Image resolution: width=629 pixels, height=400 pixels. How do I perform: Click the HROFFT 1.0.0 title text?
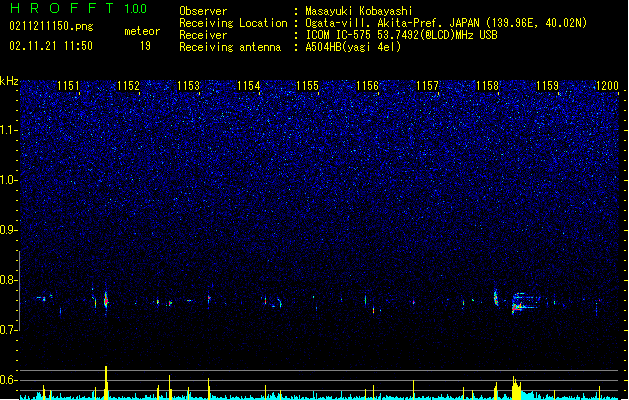pos(79,8)
